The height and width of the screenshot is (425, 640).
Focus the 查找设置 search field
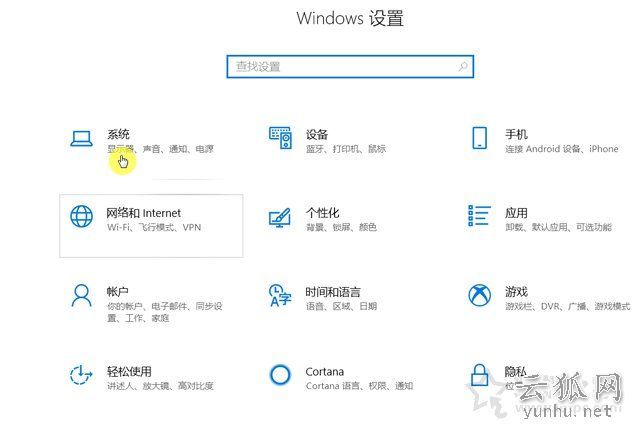point(350,66)
